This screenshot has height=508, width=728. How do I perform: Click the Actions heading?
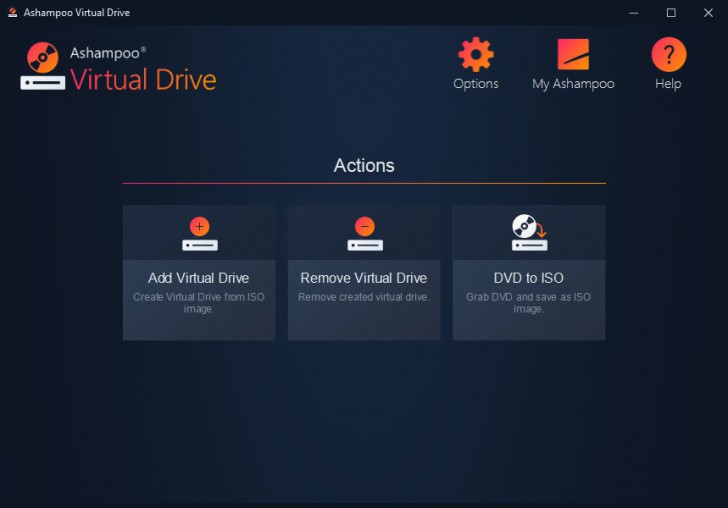click(364, 165)
